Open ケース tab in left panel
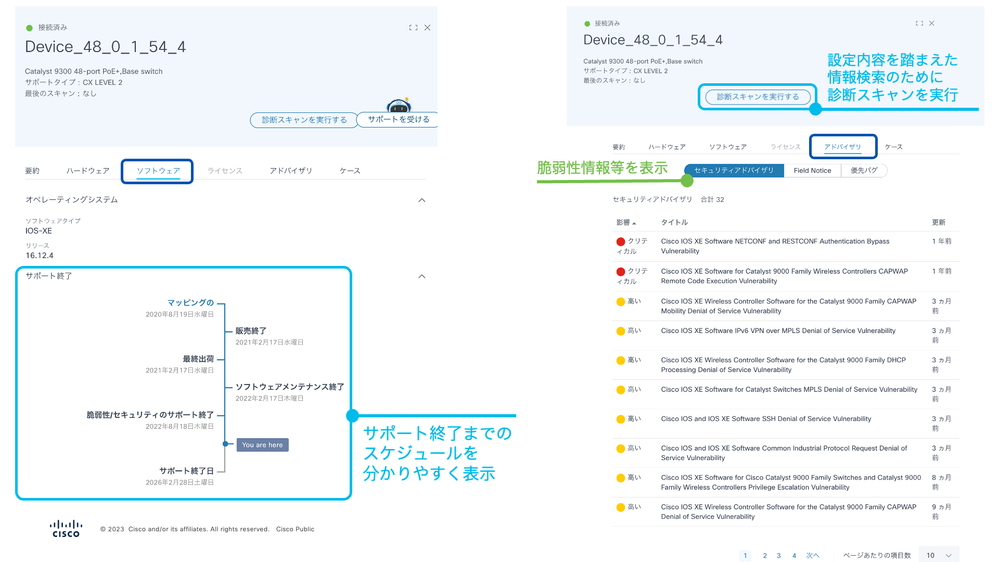Screen dimensions: 999x562 point(350,171)
